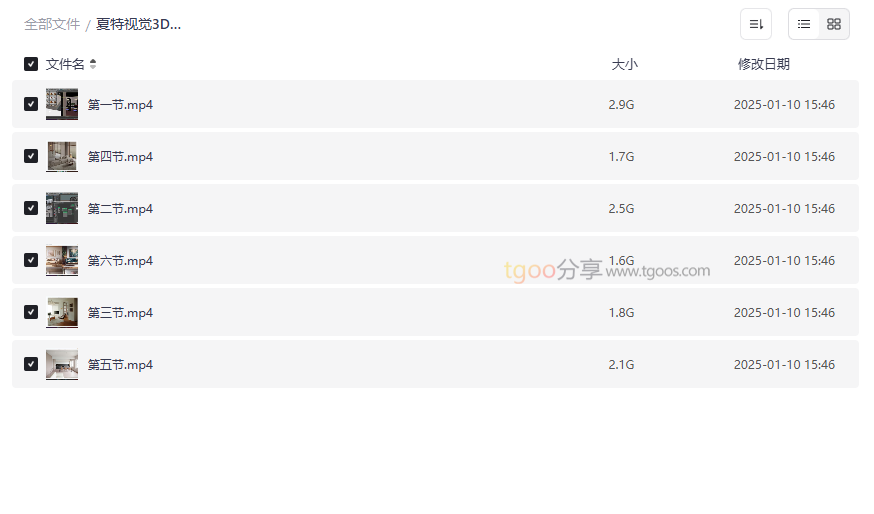Image resolution: width=874 pixels, height=514 pixels.
Task: Click the 第三节.mp4 file name
Action: click(x=120, y=313)
